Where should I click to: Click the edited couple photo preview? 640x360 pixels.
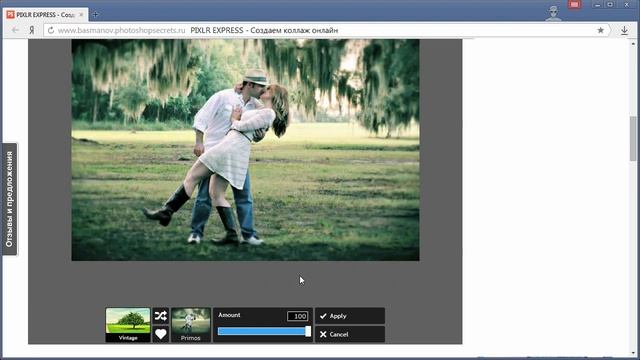(245, 150)
